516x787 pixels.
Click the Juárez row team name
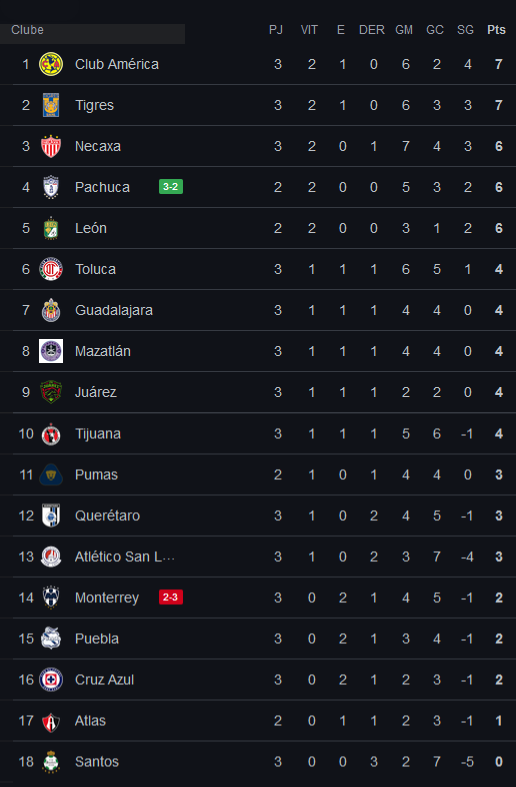click(96, 392)
